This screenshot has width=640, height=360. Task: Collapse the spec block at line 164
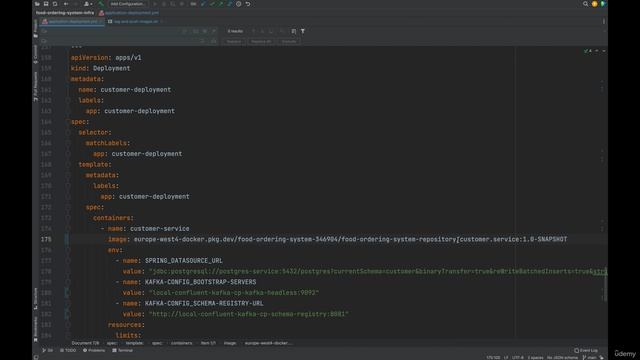68,122
